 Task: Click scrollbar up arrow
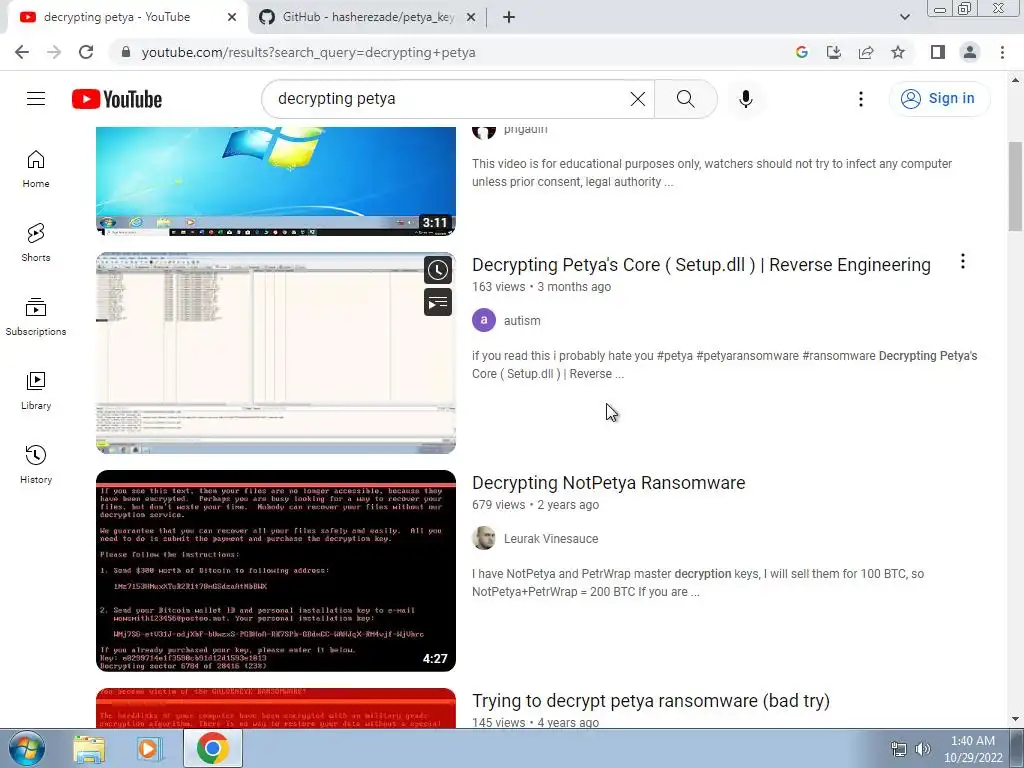[x=1015, y=80]
